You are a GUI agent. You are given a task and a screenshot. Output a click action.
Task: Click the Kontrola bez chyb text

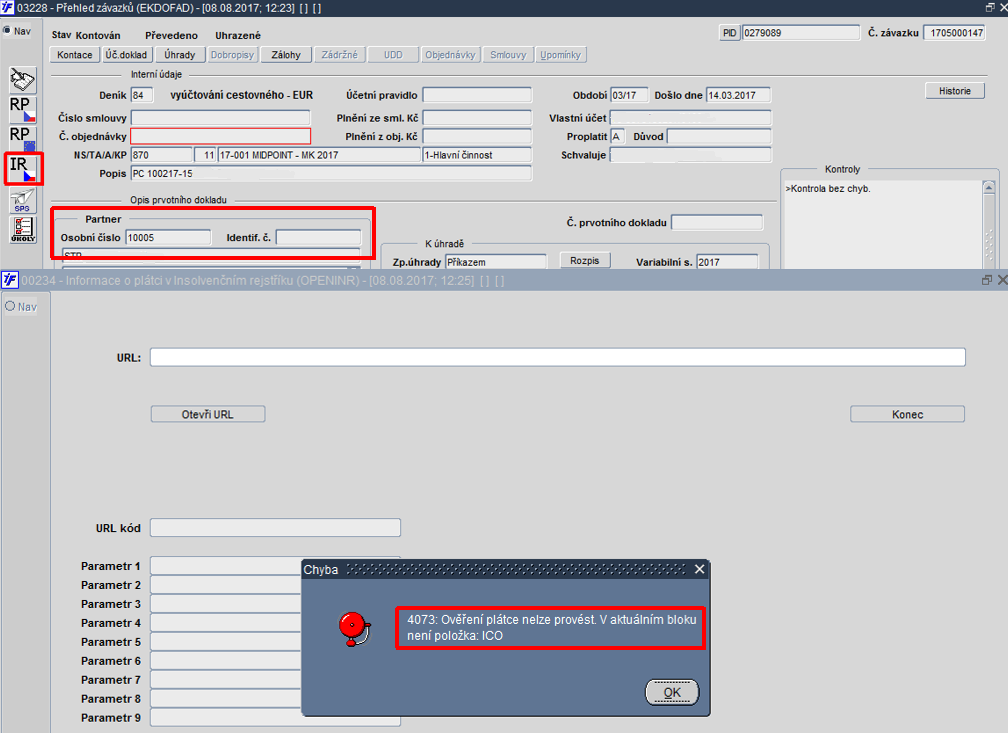tap(827, 188)
